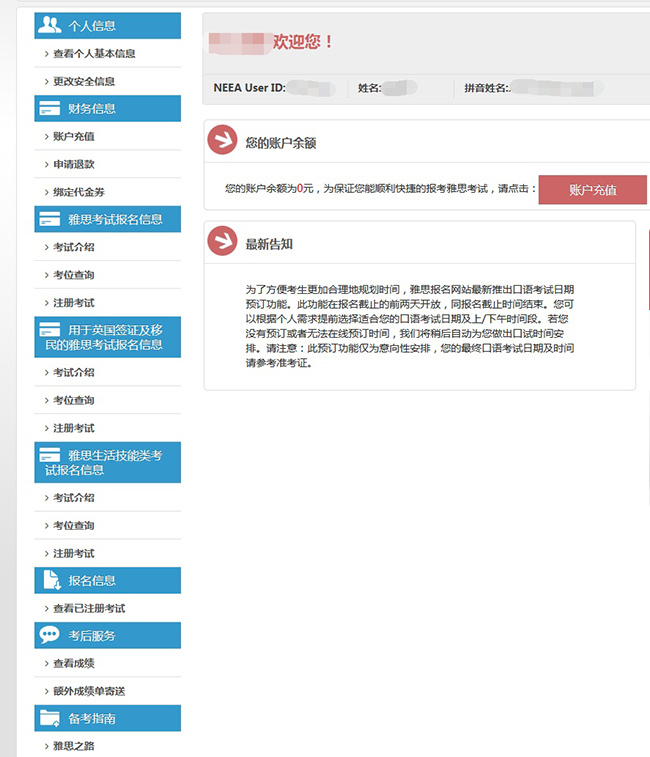Select 额外成绩单寄送 in the sidebar
Screen dimensions: 650x757
point(89,691)
